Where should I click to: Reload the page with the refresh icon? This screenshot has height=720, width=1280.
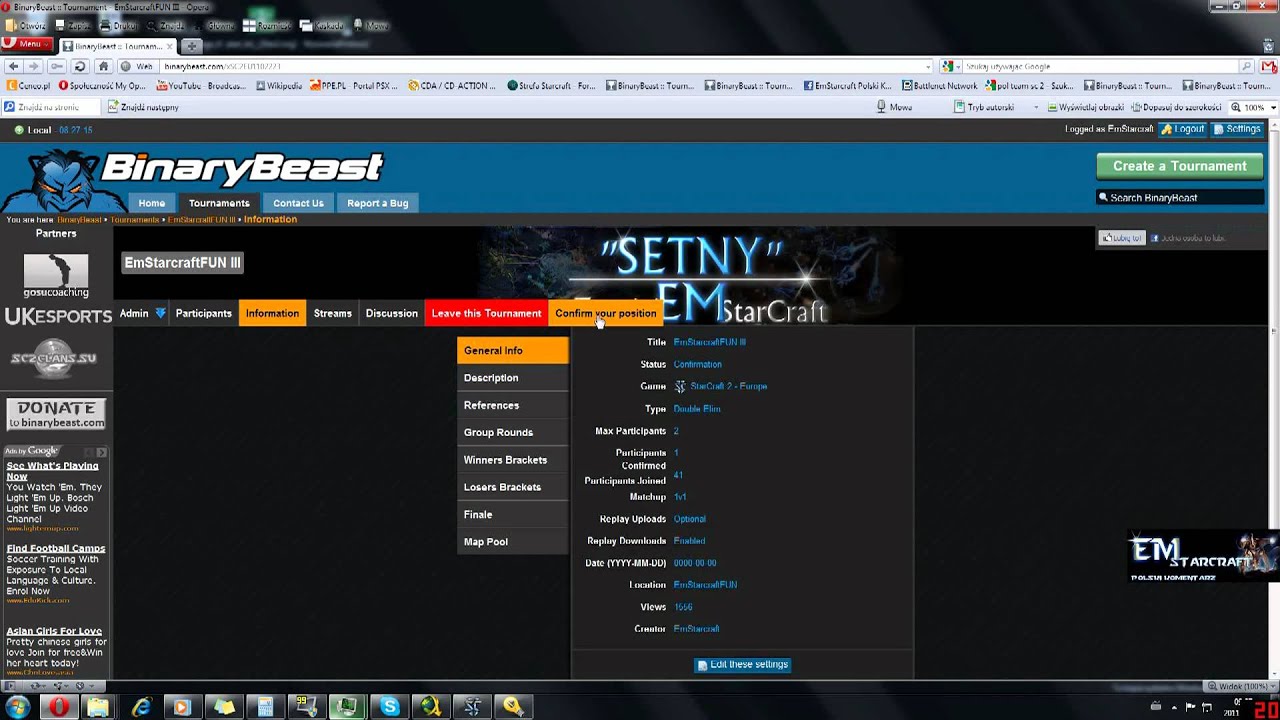click(80, 67)
